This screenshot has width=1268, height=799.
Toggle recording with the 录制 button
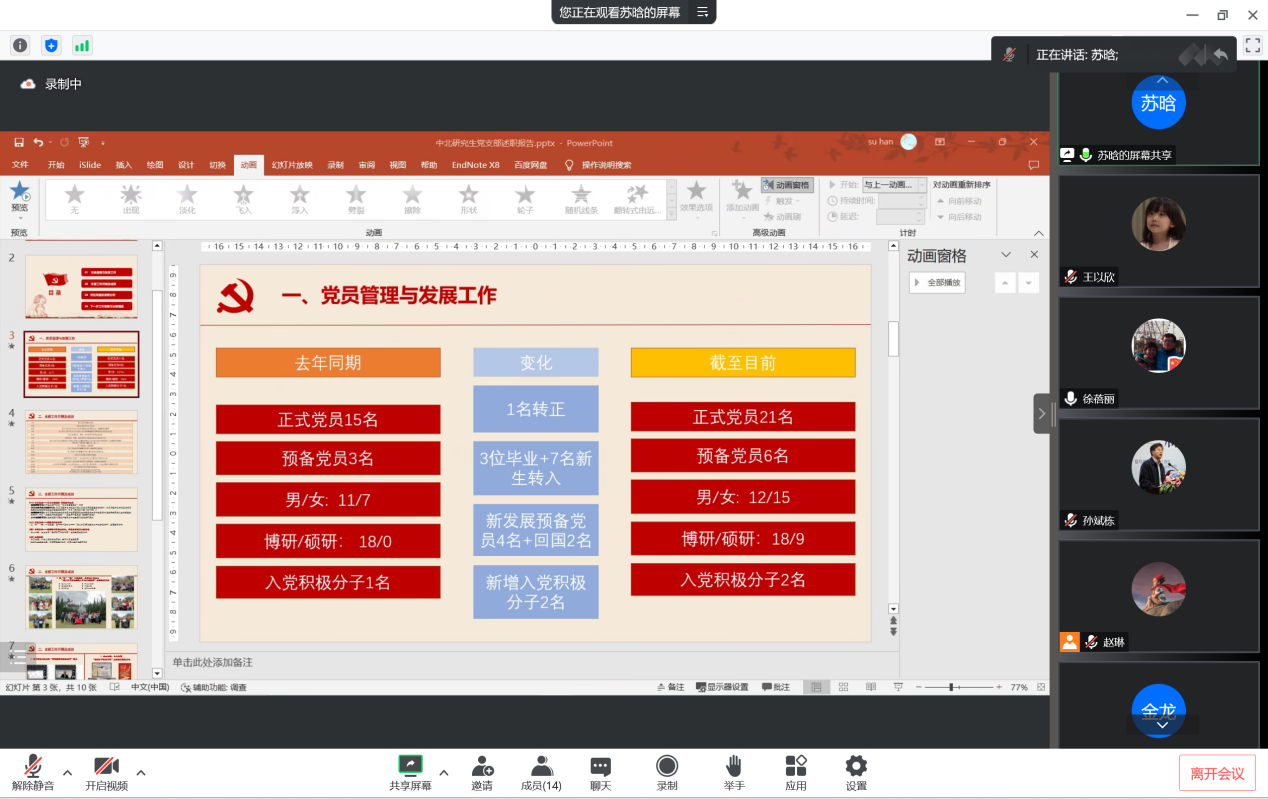click(x=667, y=772)
